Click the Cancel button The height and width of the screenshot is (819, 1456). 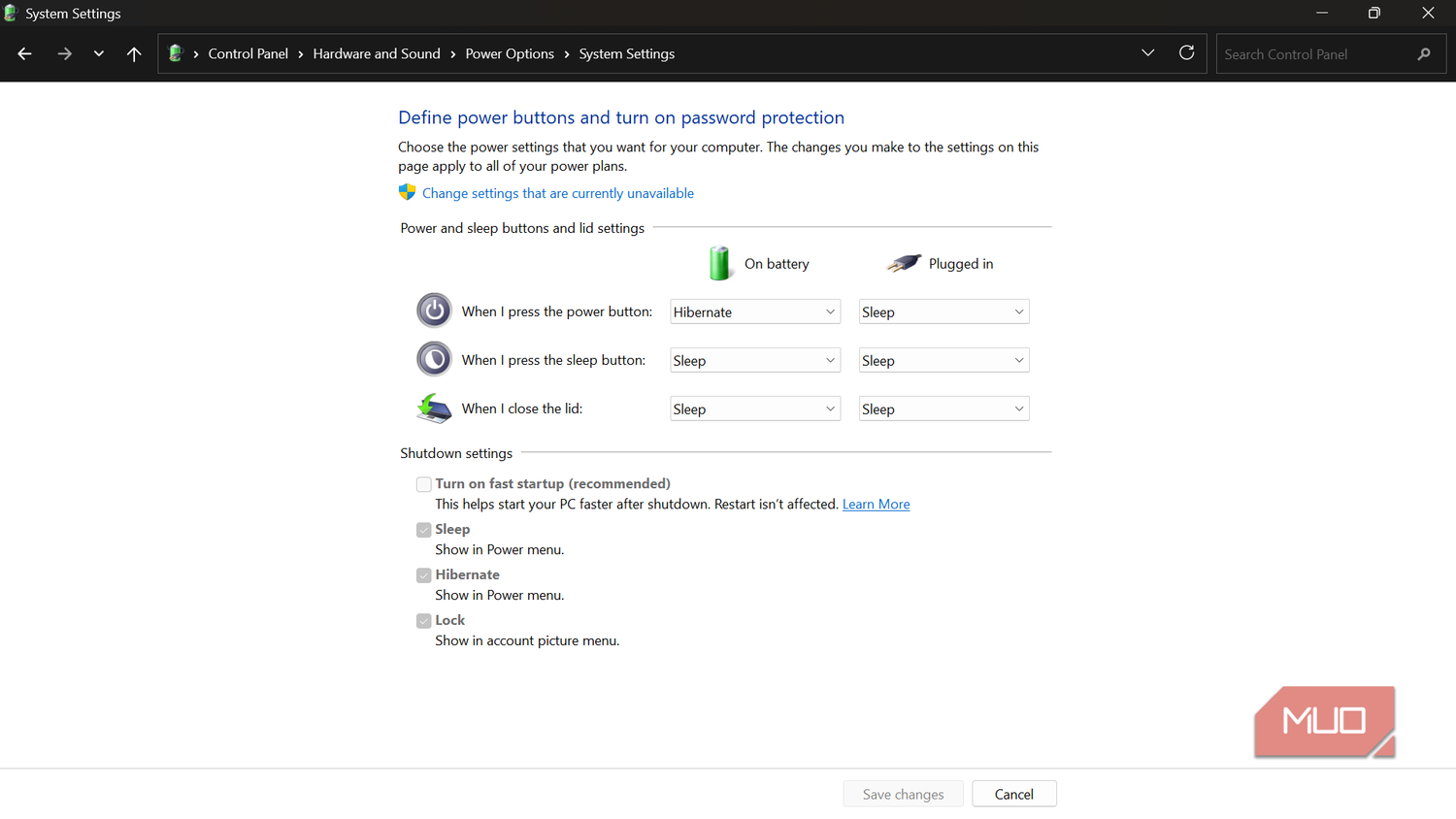click(x=1014, y=794)
